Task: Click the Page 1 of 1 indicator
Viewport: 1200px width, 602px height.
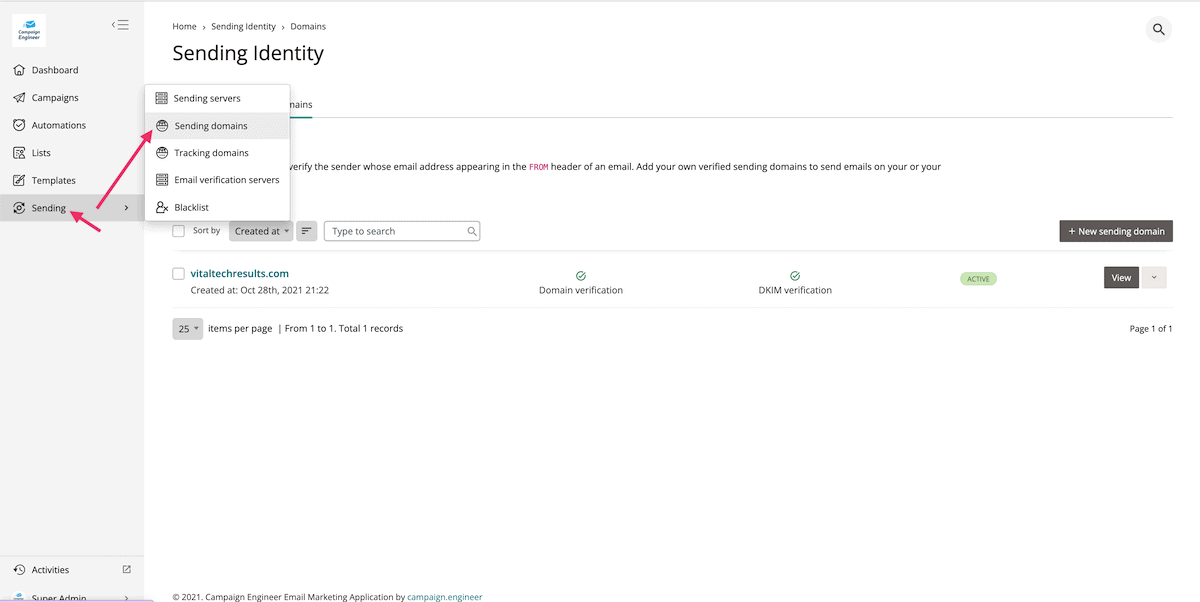Action: click(1151, 328)
